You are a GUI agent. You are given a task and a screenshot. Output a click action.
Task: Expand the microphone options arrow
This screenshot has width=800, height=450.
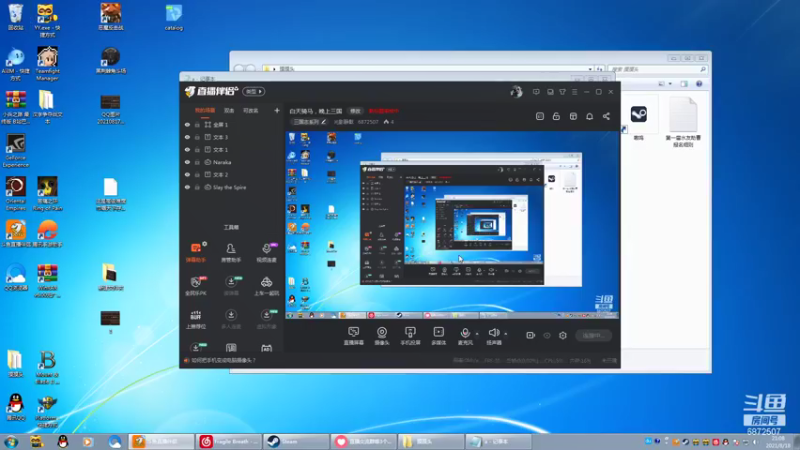(477, 334)
